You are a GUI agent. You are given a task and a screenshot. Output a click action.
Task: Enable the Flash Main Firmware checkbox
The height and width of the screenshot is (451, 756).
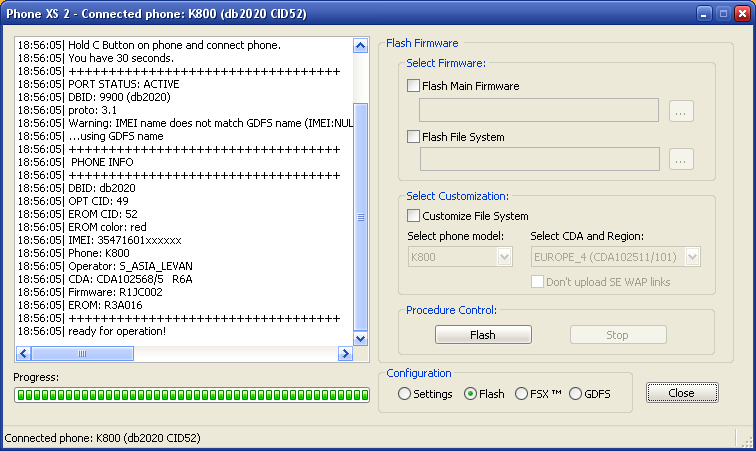[x=414, y=86]
